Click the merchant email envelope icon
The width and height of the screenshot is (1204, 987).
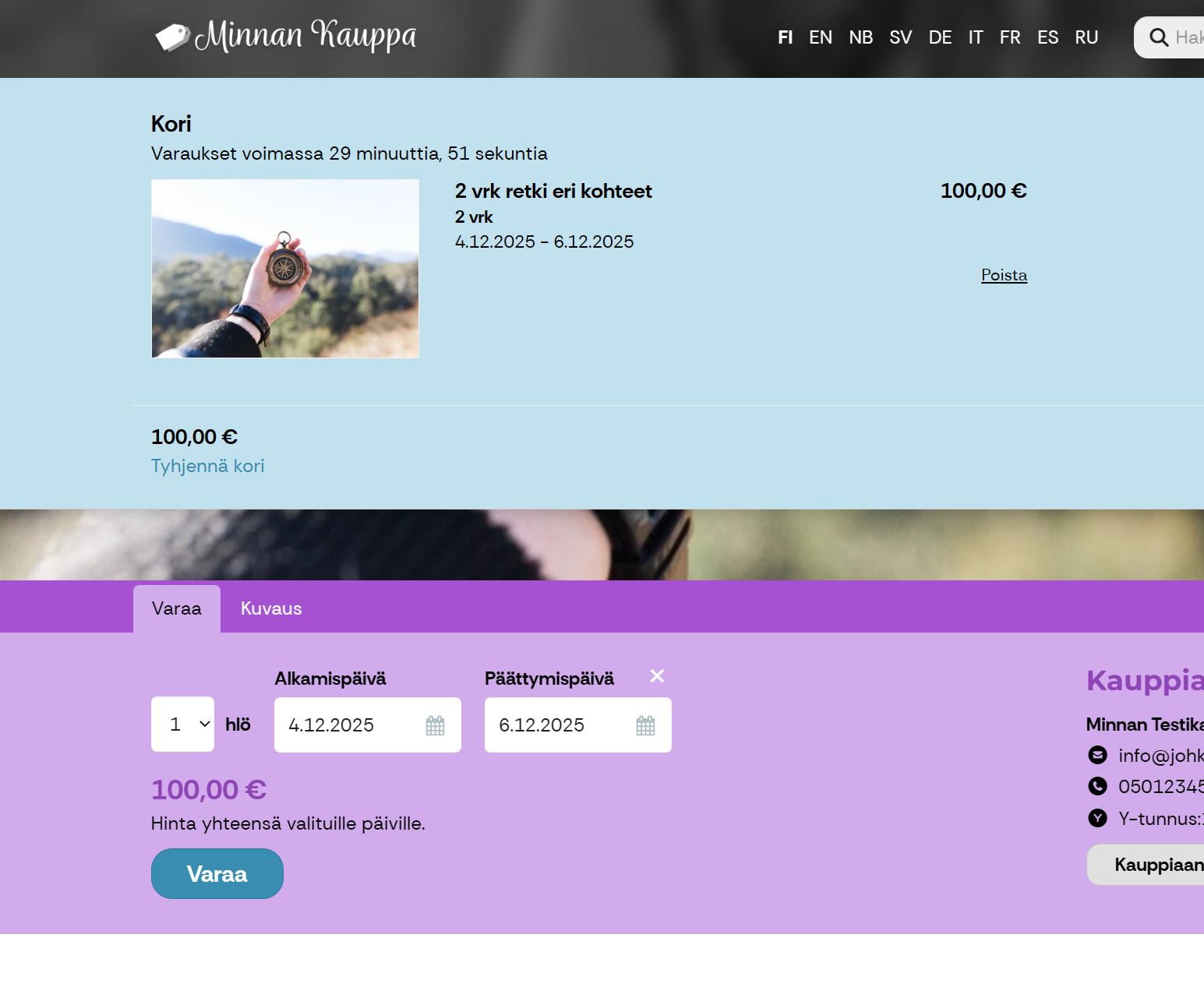pyautogui.click(x=1097, y=755)
